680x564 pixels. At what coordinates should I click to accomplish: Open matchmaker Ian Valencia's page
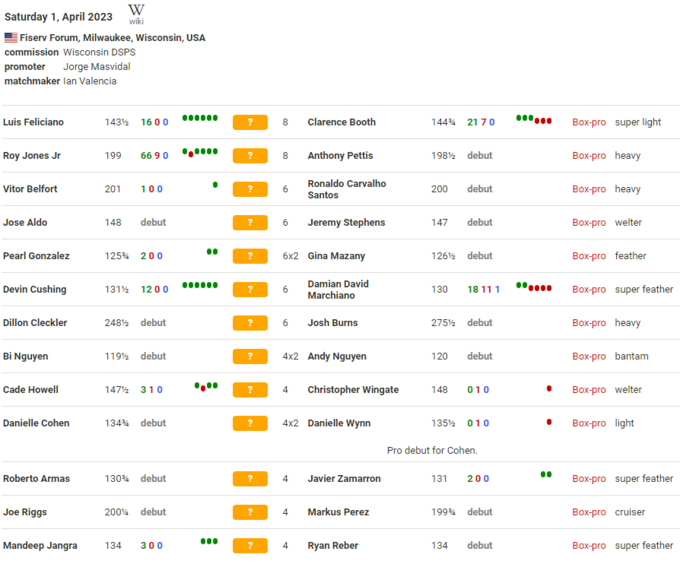coord(90,81)
